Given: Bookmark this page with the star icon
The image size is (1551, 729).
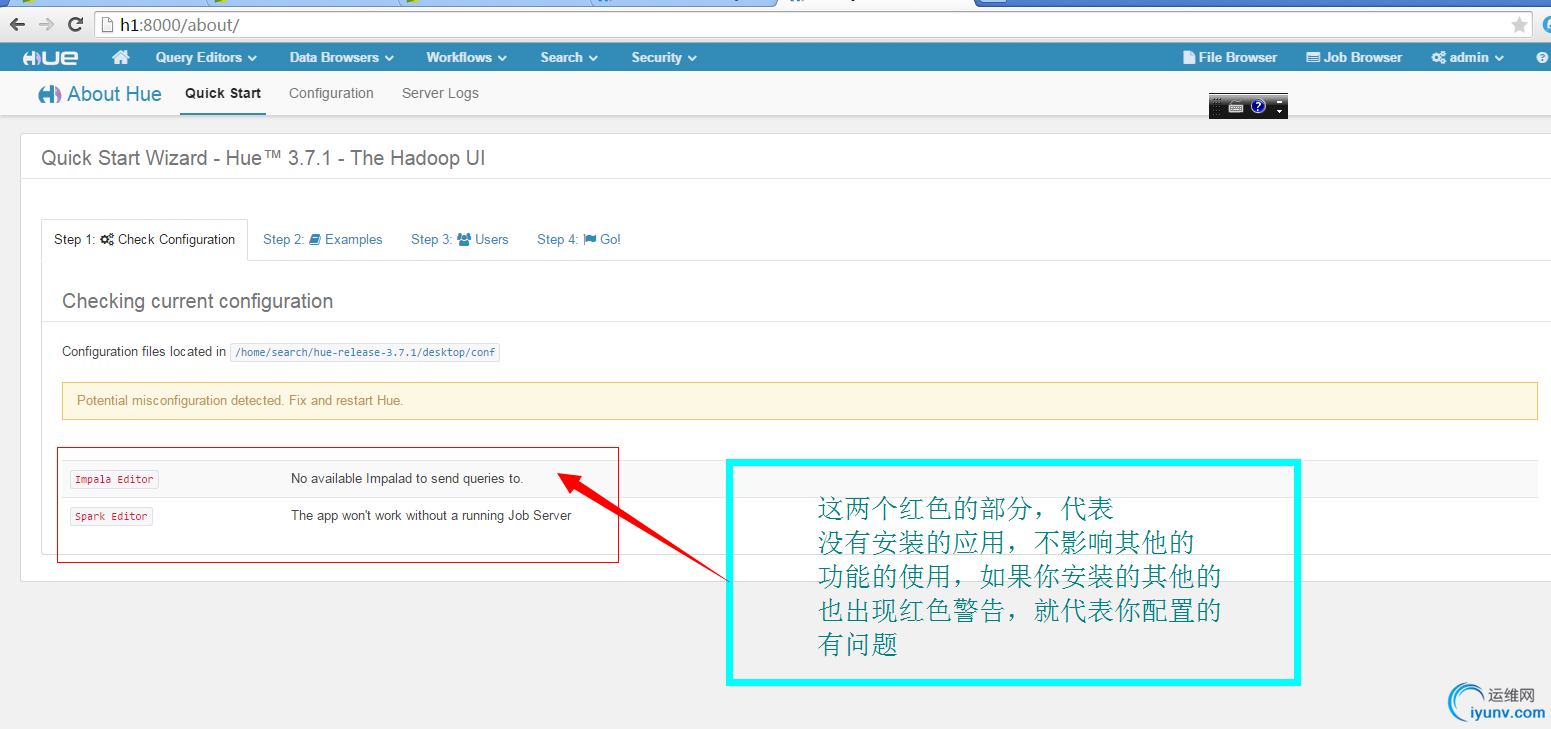Looking at the screenshot, I should (x=1519, y=25).
